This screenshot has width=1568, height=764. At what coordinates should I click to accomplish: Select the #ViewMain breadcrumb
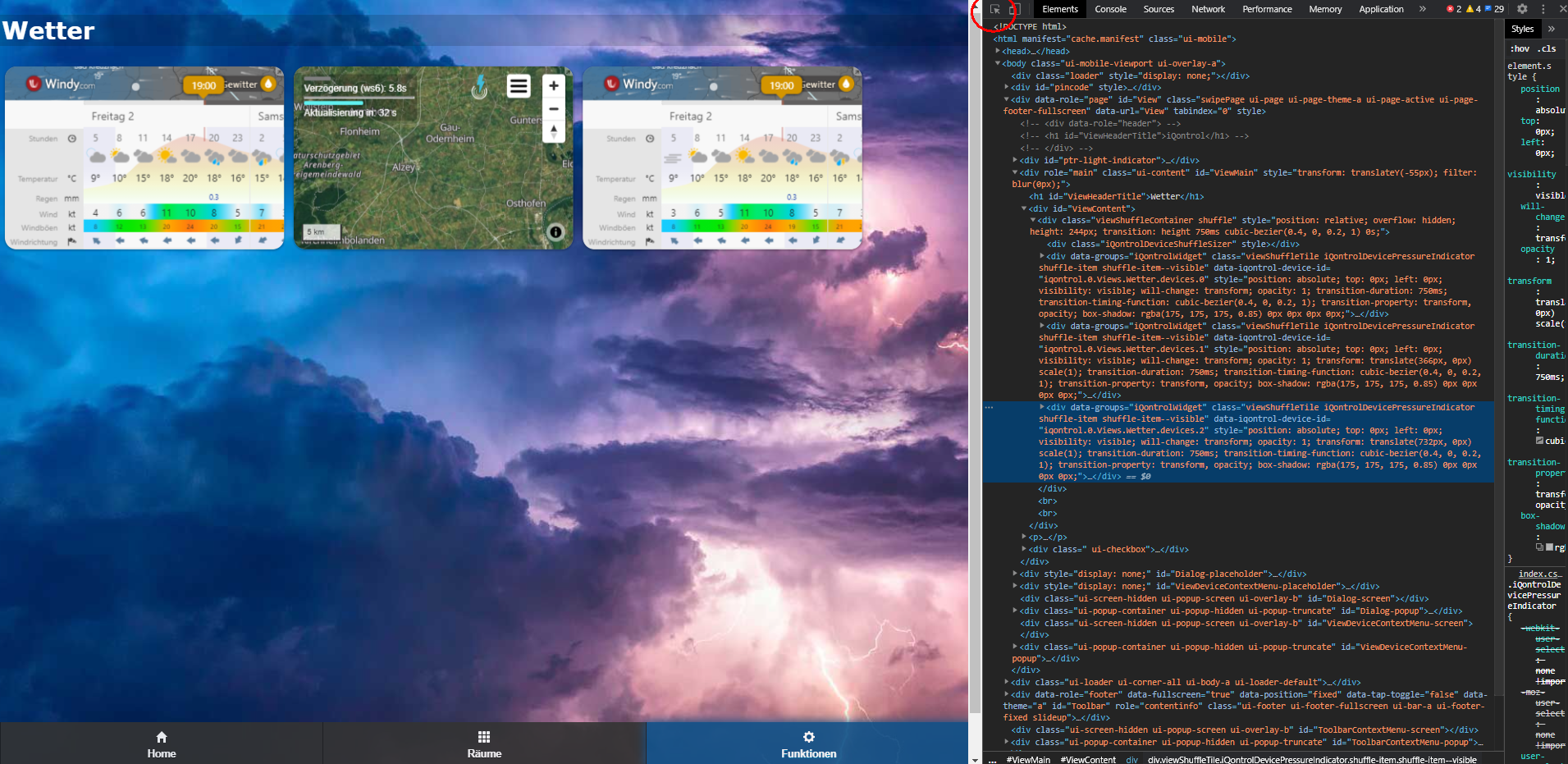1028,759
